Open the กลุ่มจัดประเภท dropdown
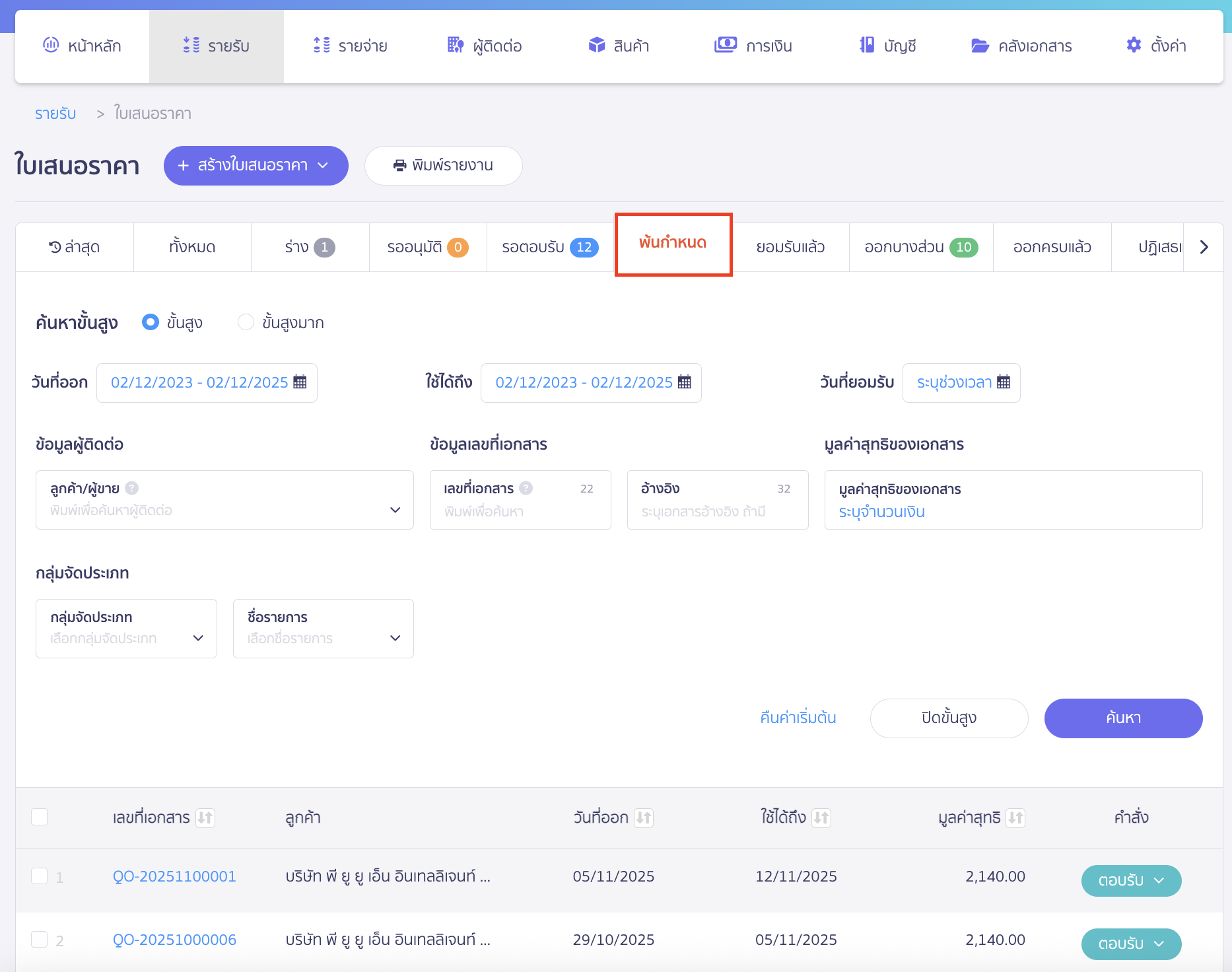 tap(126, 629)
